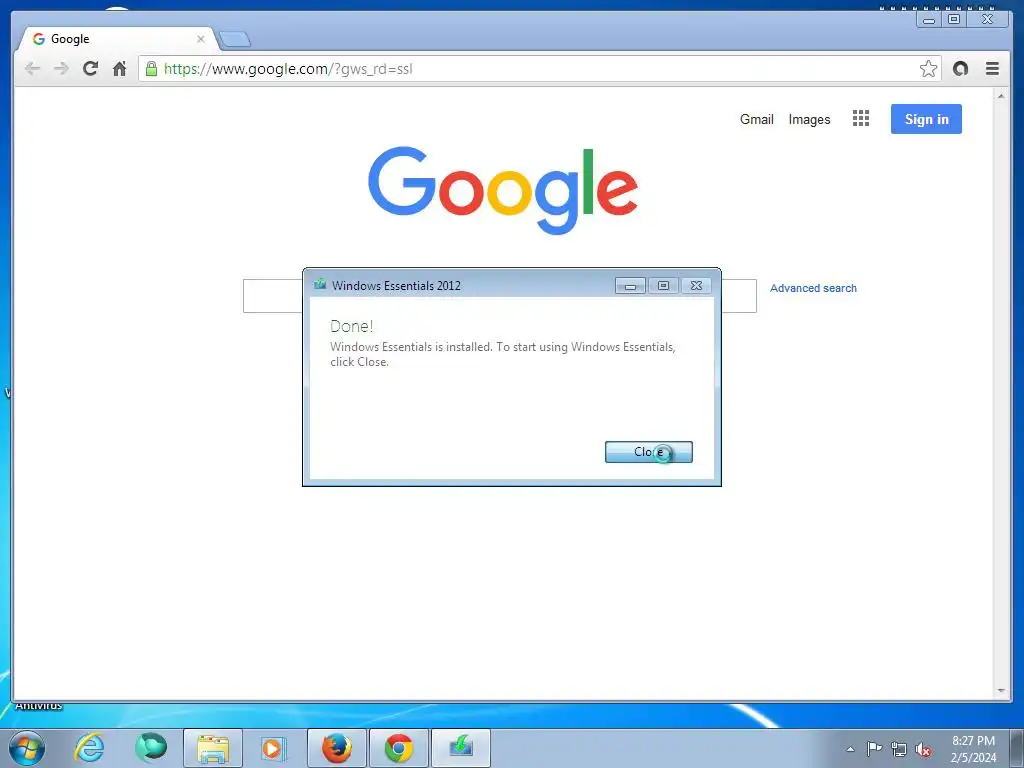Viewport: 1024px width, 768px height.
Task: Bookmark this page with the star icon
Action: (928, 69)
